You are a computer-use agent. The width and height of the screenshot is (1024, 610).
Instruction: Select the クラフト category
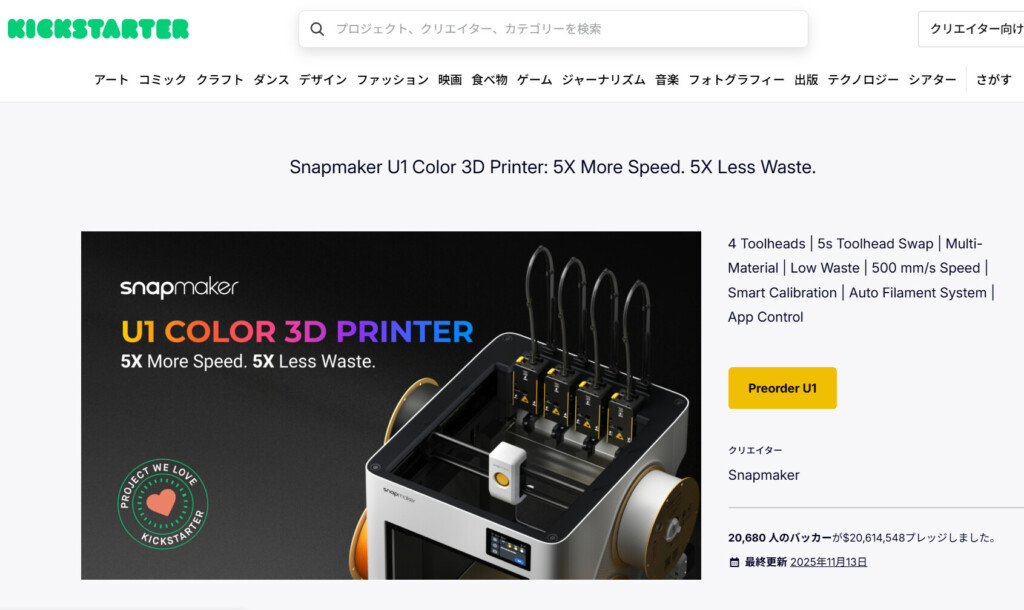pos(220,80)
